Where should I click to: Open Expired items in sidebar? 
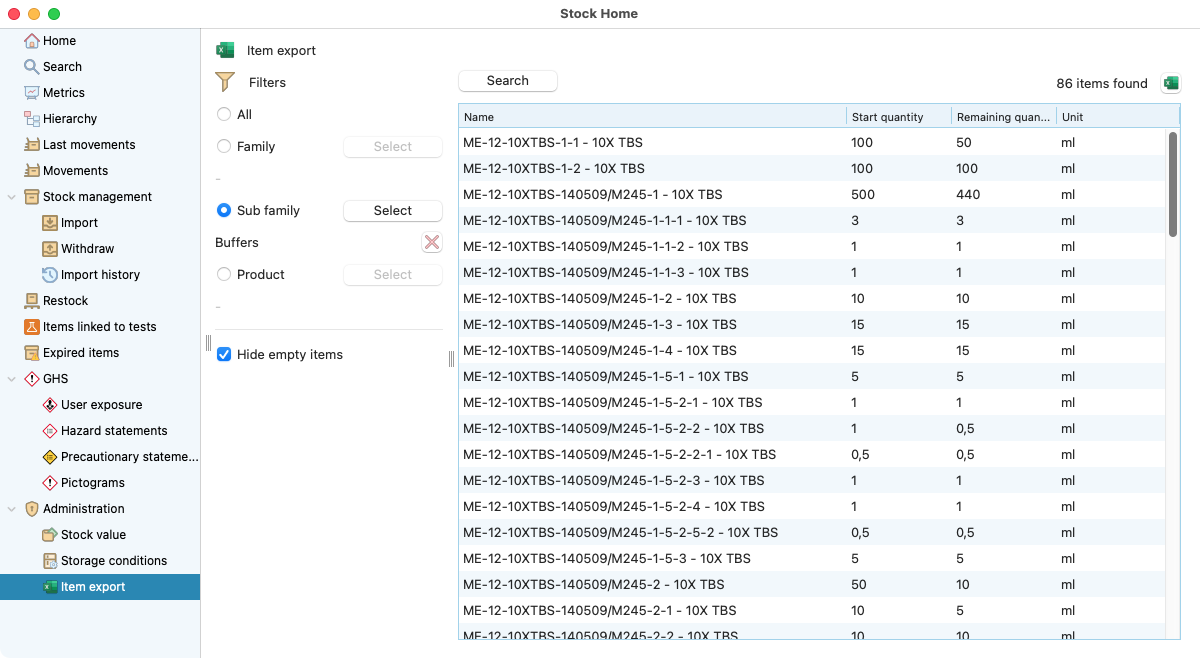[81, 353]
